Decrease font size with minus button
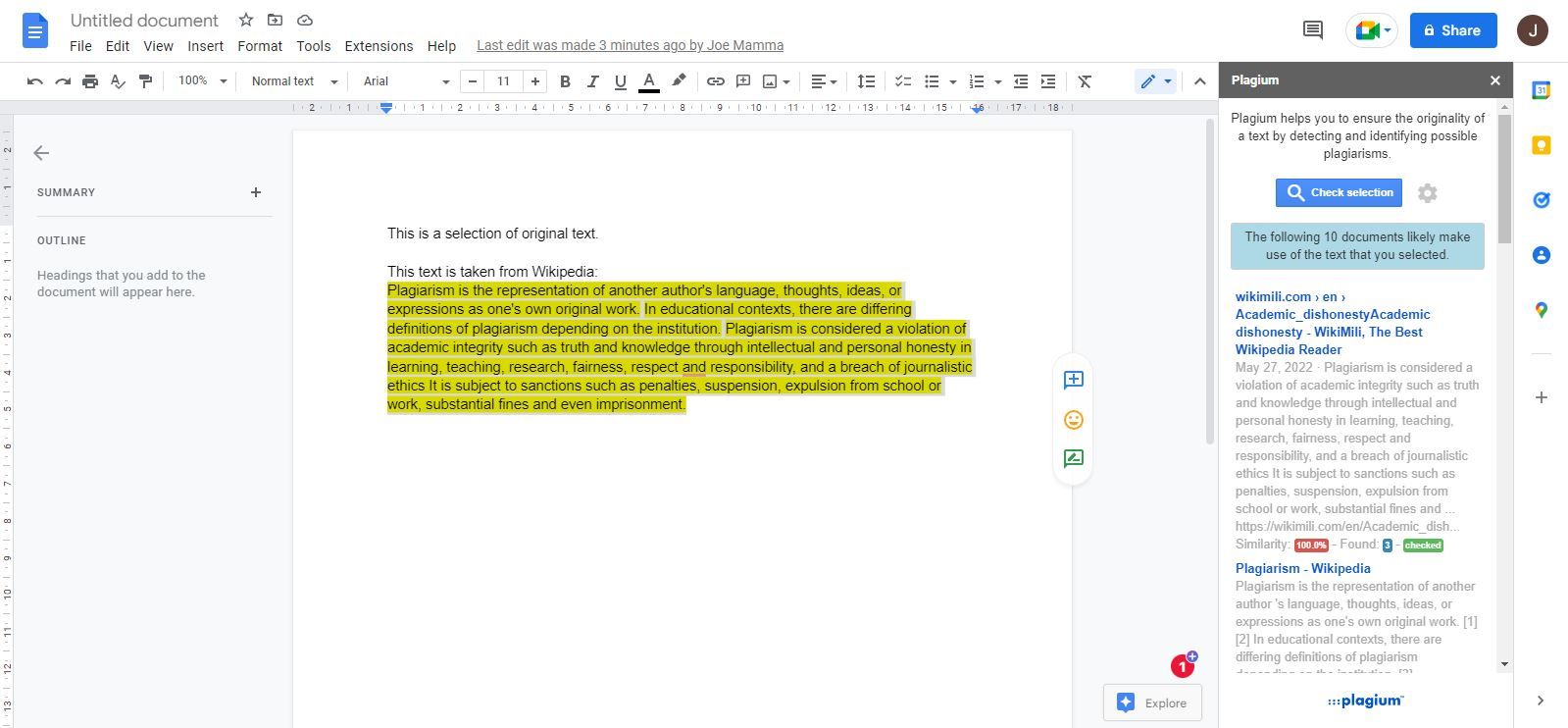This screenshot has width=1568, height=728. 473,81
